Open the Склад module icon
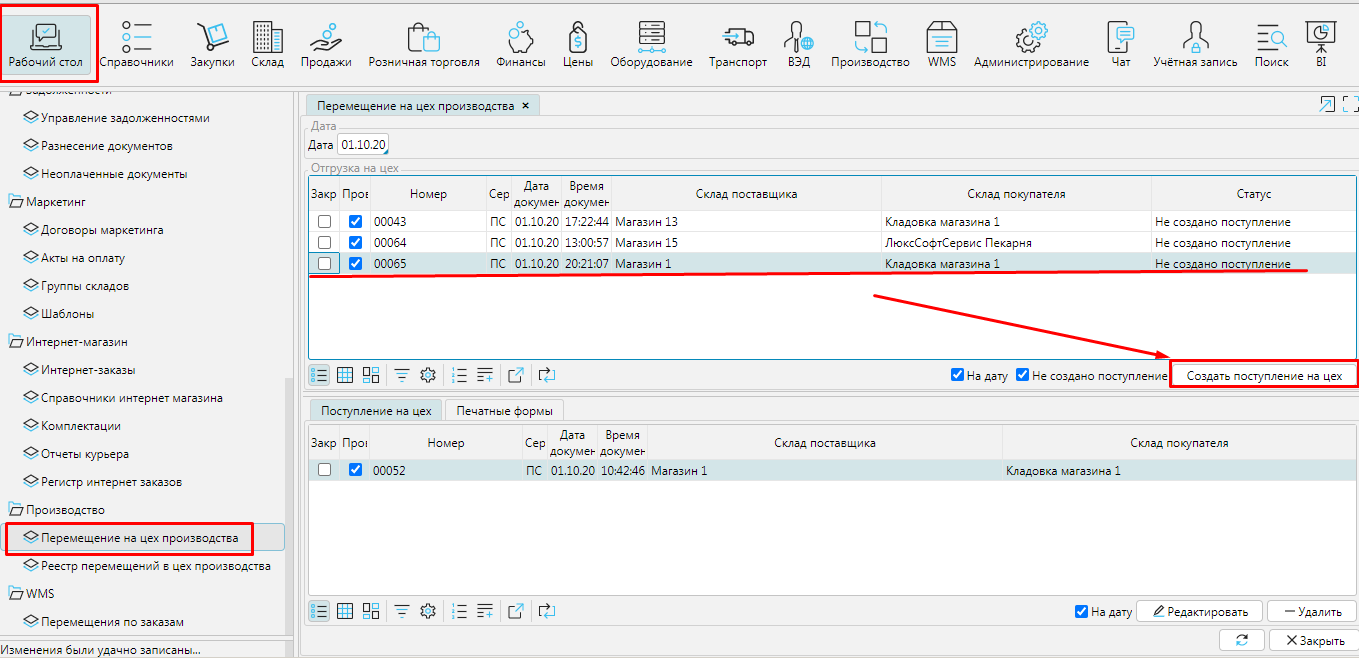The image size is (1359, 658). (267, 37)
